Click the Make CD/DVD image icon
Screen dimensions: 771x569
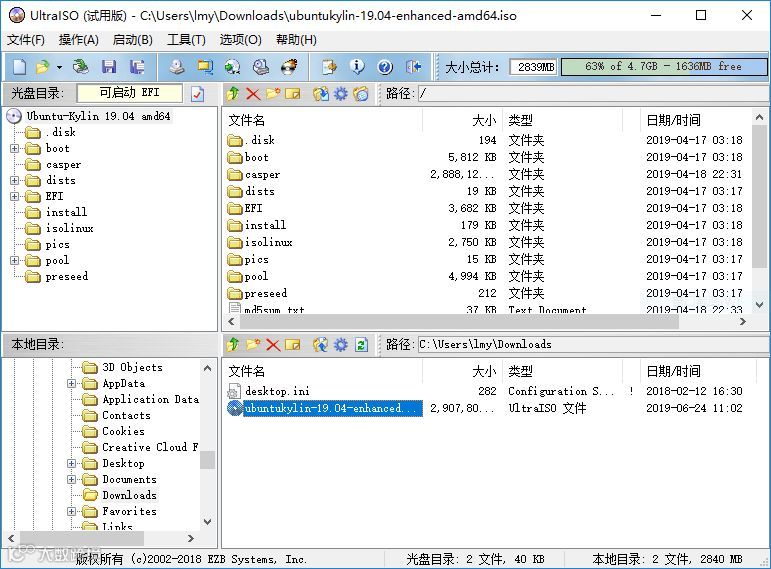177,67
